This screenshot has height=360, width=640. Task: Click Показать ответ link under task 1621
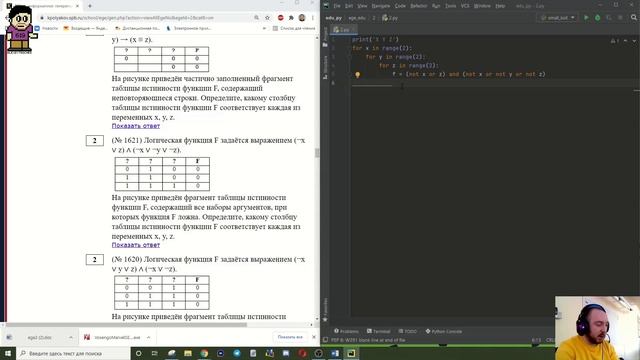click(136, 245)
